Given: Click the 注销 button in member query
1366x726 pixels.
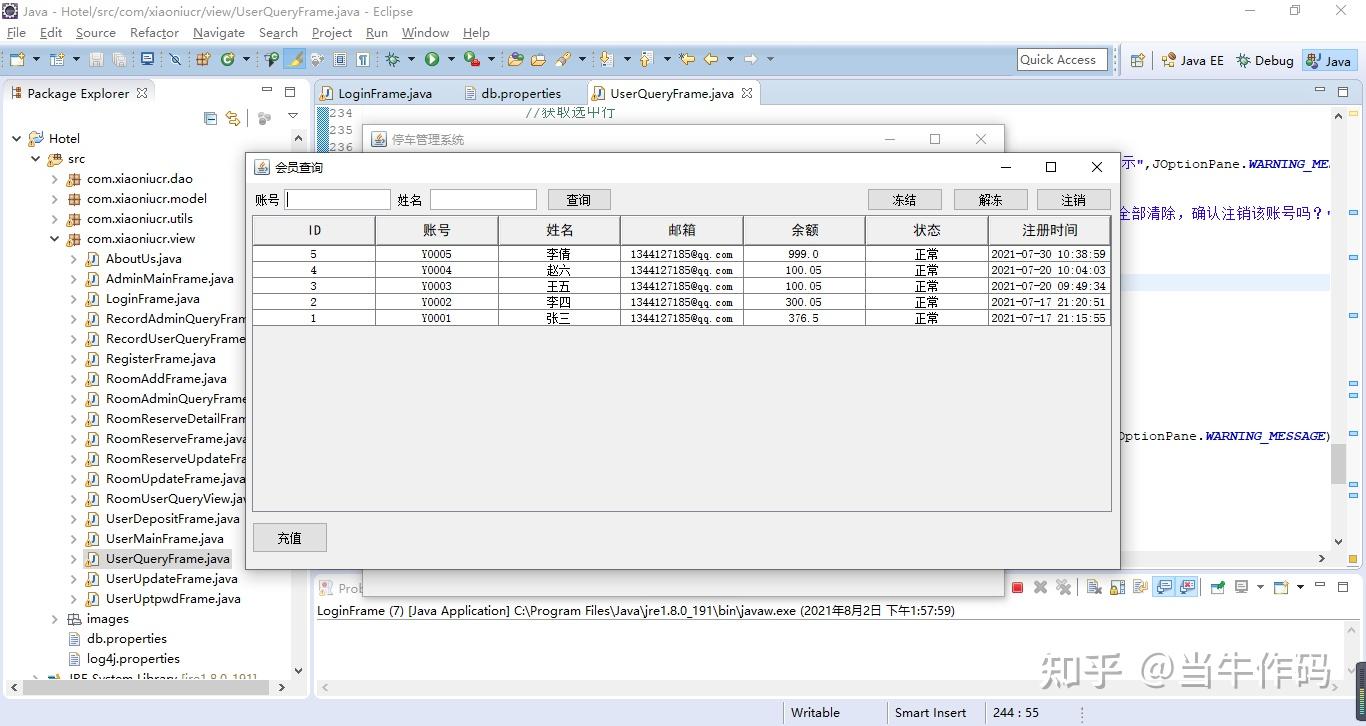Looking at the screenshot, I should click(1074, 200).
